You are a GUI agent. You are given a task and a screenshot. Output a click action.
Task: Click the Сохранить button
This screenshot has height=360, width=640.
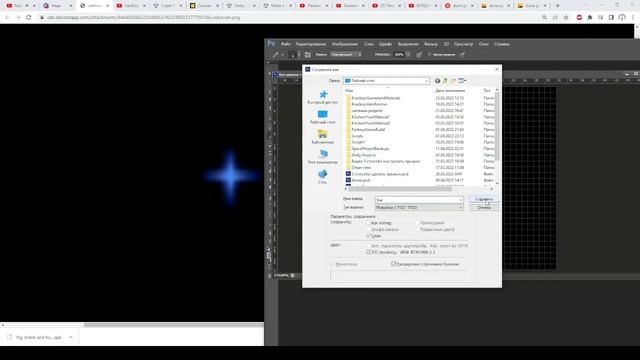[484, 199]
